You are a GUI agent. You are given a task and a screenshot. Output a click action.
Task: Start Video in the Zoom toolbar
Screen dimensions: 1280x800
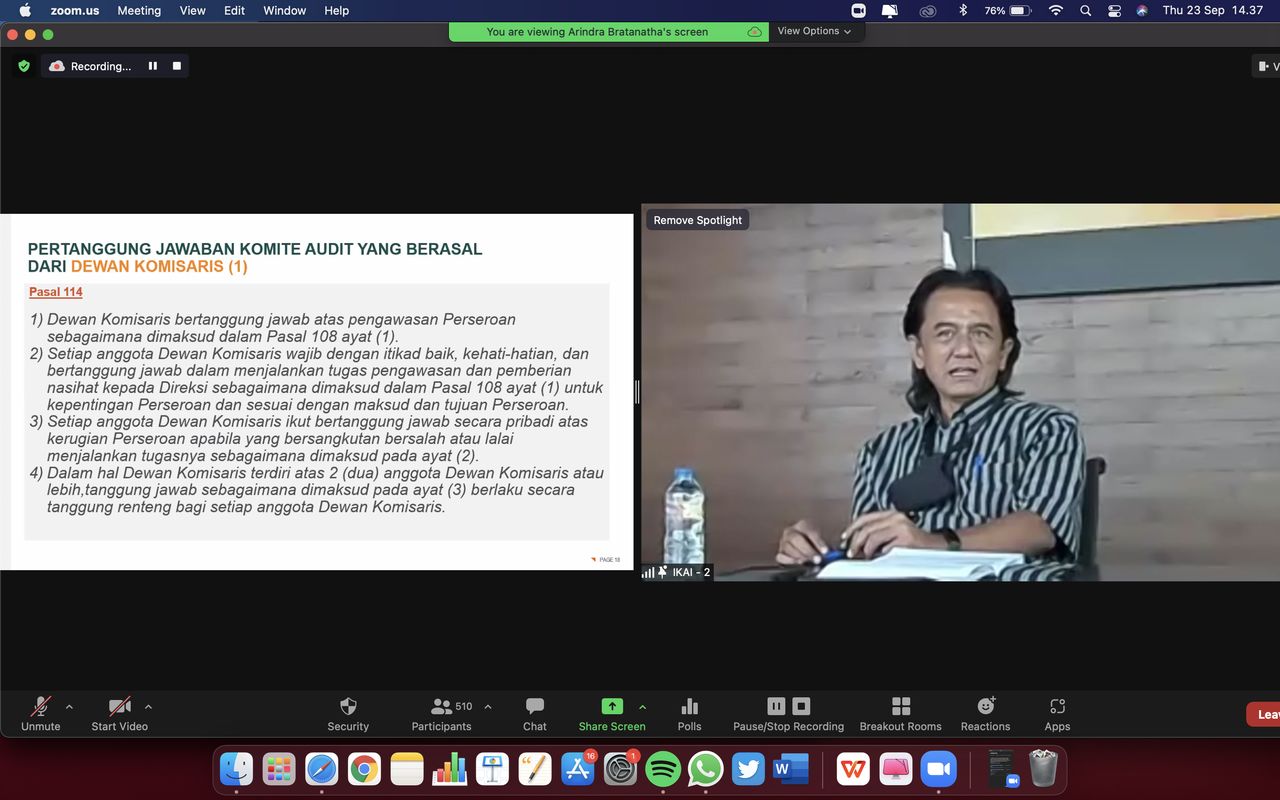pyautogui.click(x=119, y=714)
